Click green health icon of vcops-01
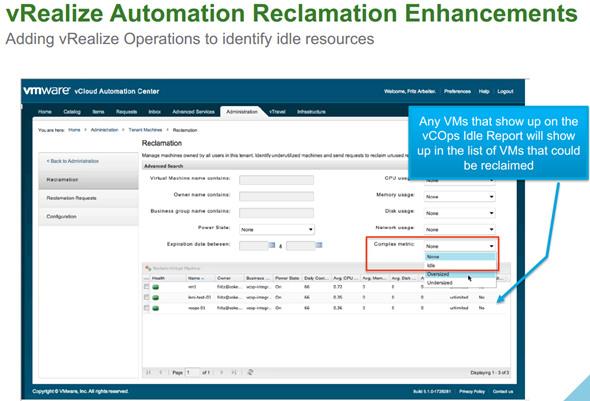Viewport: 590px width, 401px height. 155,308
